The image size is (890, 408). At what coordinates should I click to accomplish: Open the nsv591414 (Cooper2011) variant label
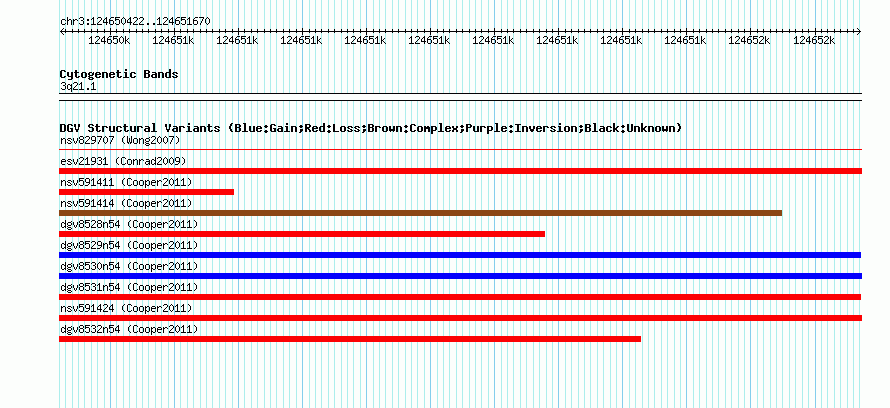click(126, 203)
